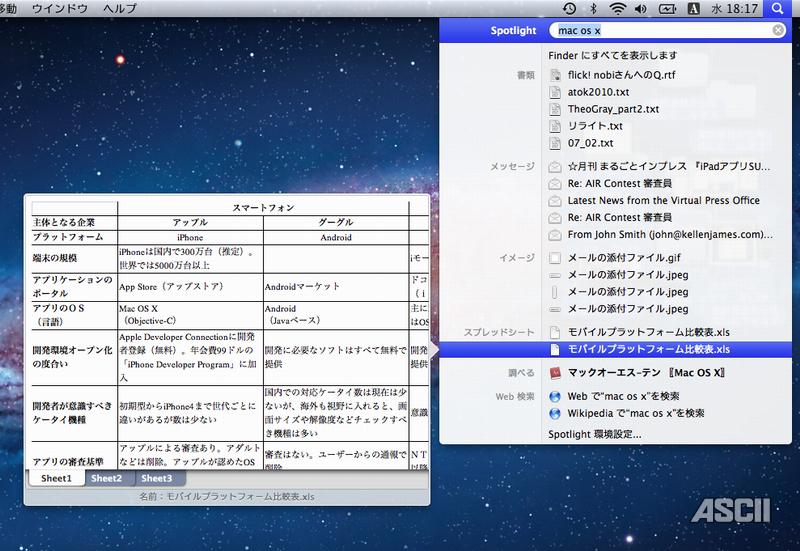
Task: Open the メールの添付ファイル.gif image result
Action: [624, 257]
